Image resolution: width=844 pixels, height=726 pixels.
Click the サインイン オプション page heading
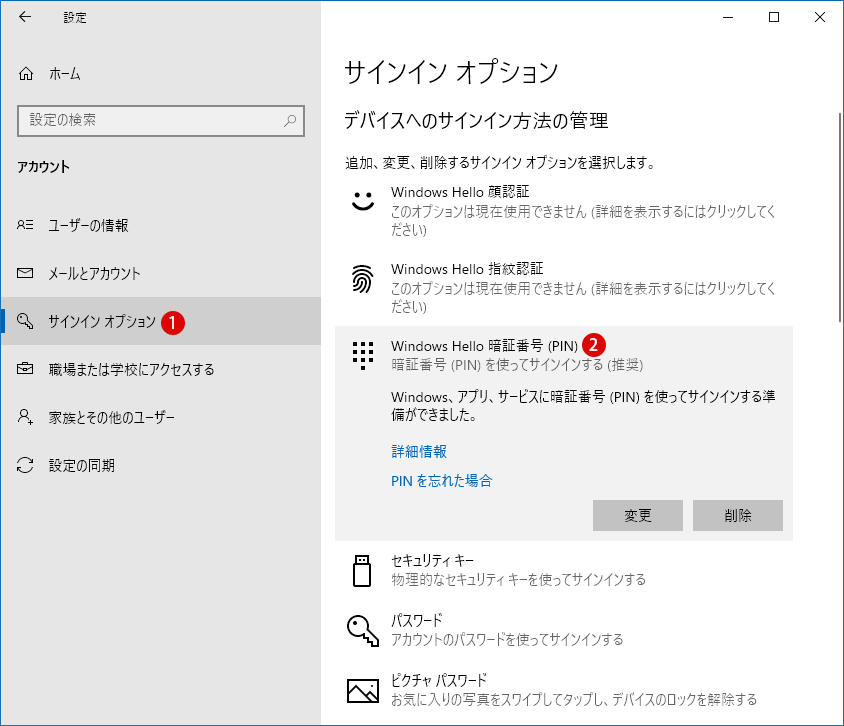pyautogui.click(x=451, y=72)
